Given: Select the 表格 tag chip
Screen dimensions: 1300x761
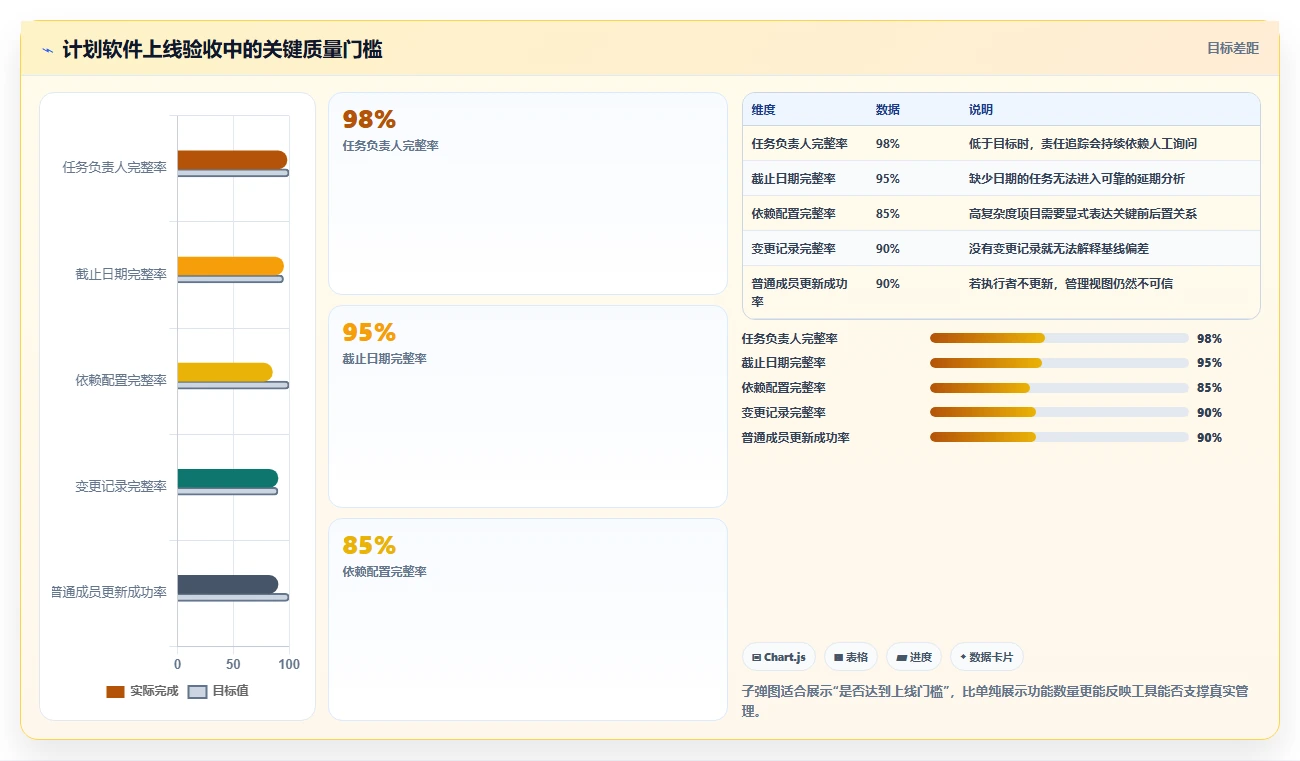Looking at the screenshot, I should click(851, 657).
